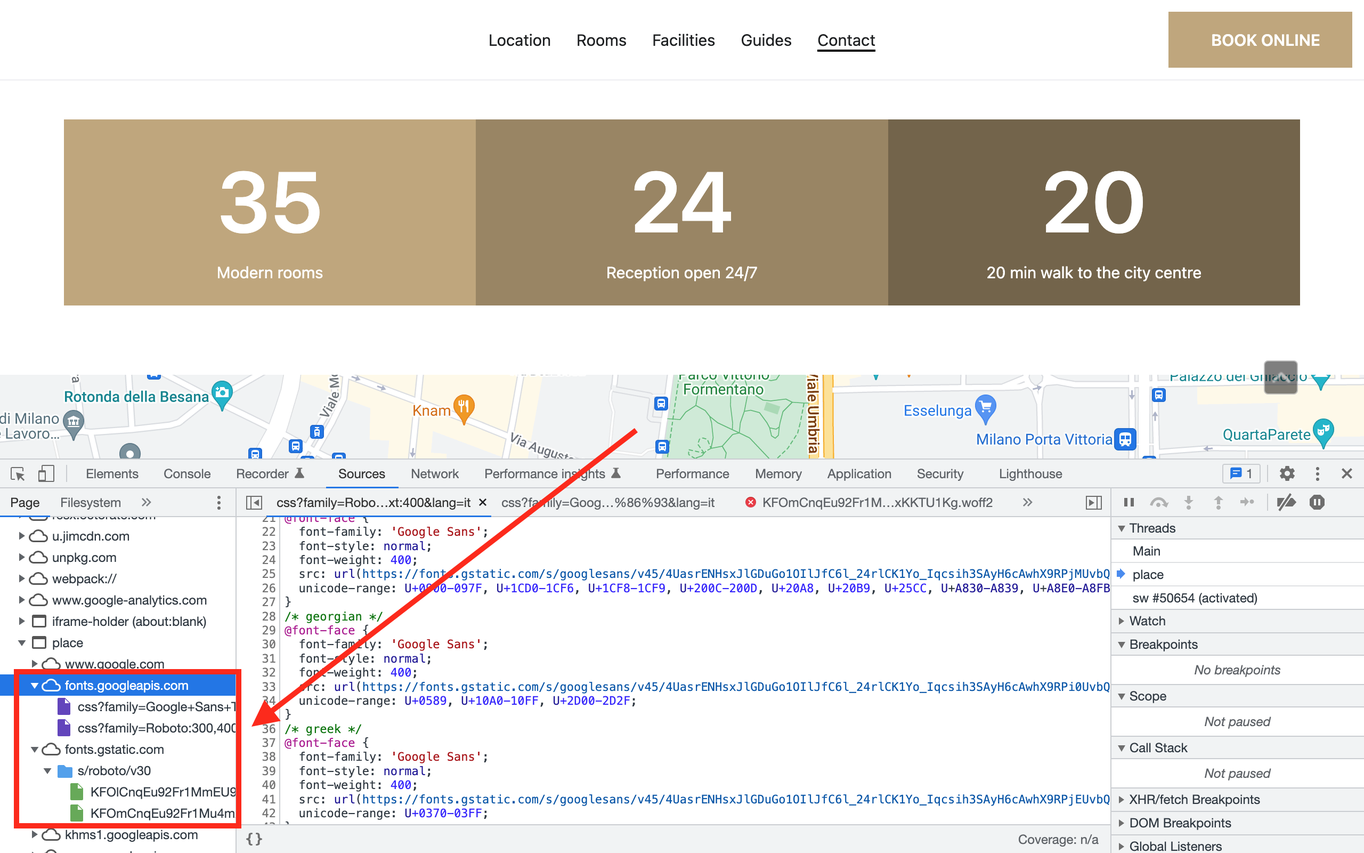Toggle pause on exceptions icon

(x=1317, y=503)
